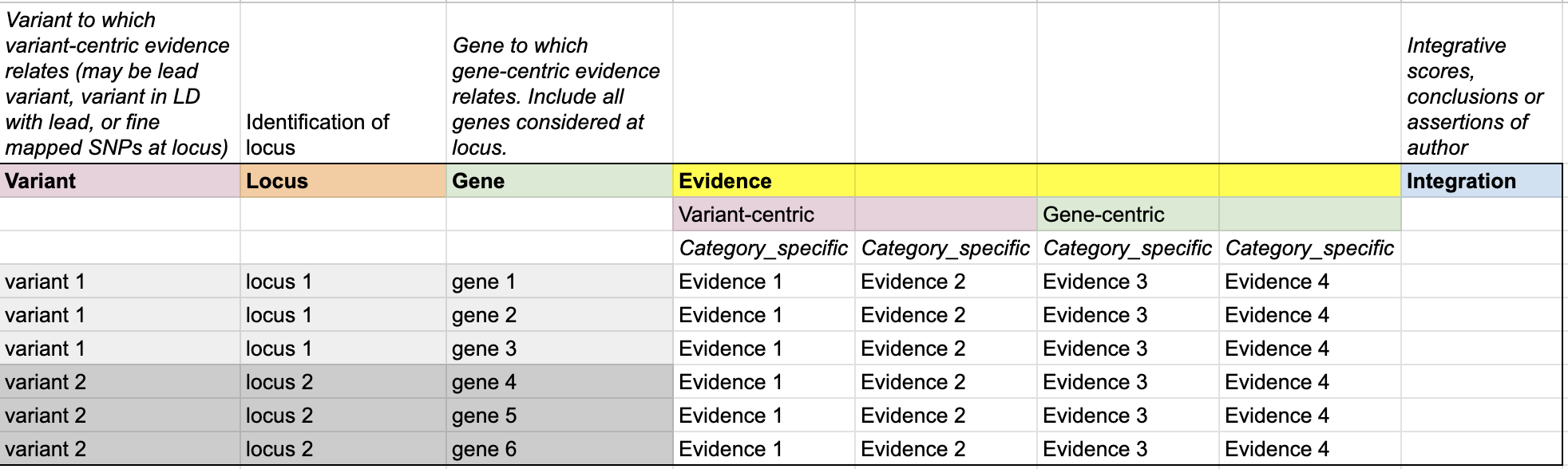Click the green Gene header cell

[558, 181]
